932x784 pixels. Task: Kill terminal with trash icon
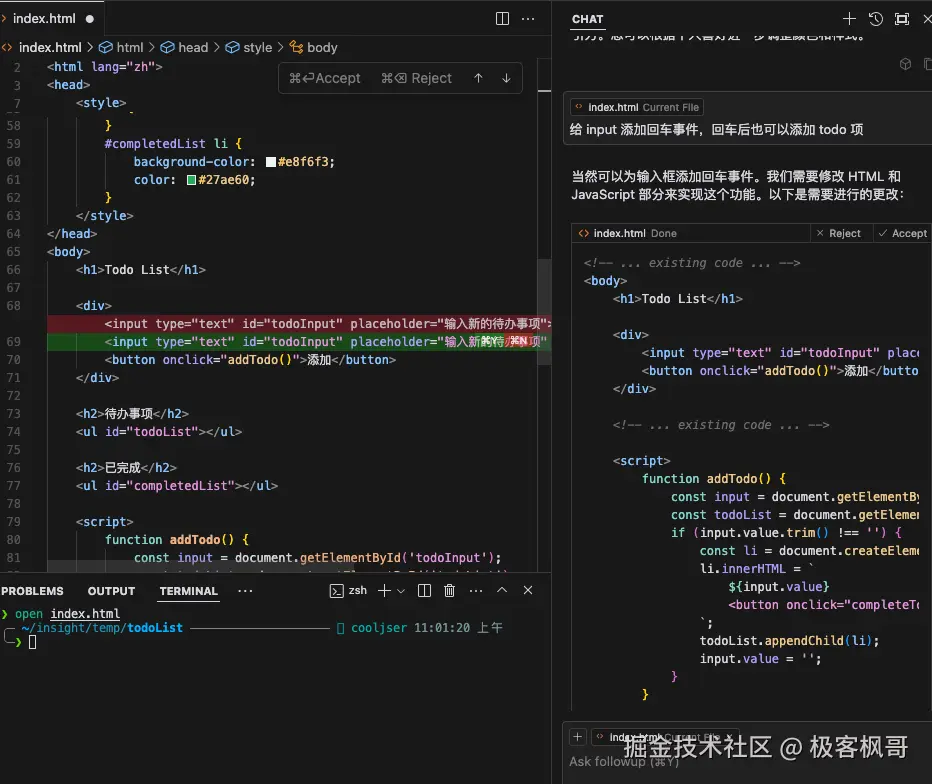[x=449, y=590]
